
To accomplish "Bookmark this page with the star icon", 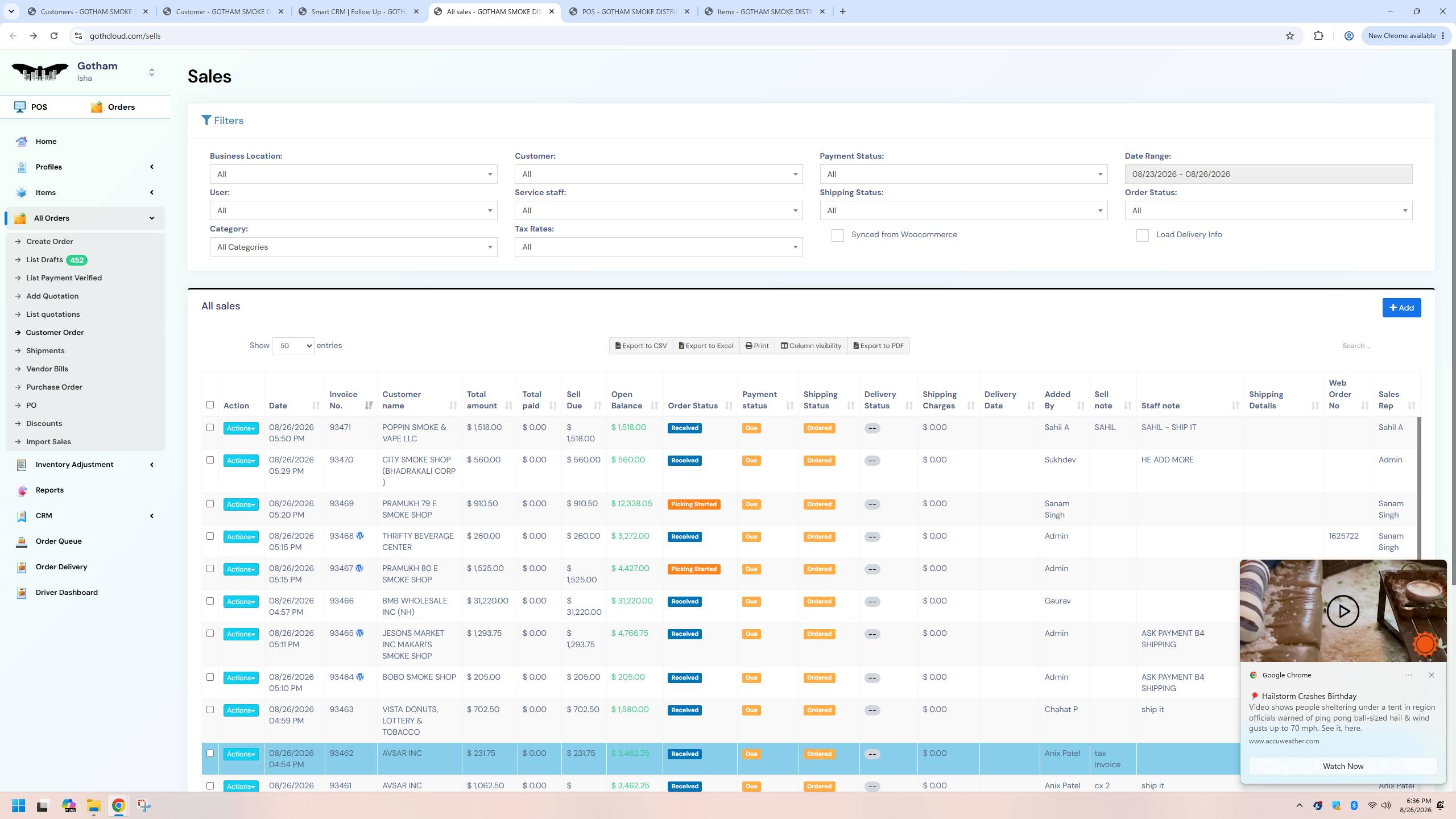I will pyautogui.click(x=1290, y=36).
